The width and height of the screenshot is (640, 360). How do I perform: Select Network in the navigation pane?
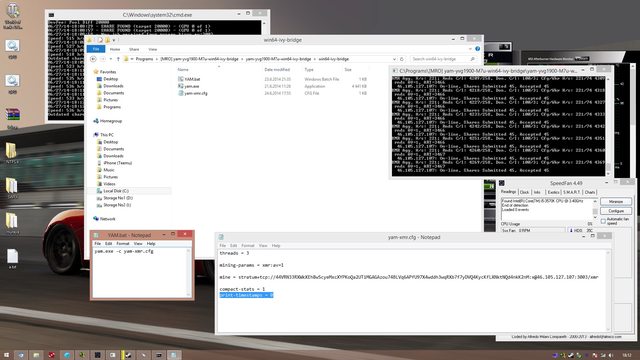click(x=107, y=219)
